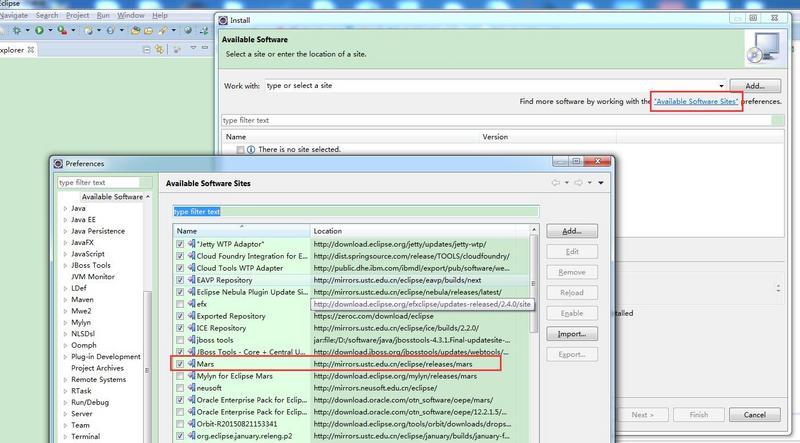Open the Project menu
Screen dimensions: 800x443
coord(78,15)
